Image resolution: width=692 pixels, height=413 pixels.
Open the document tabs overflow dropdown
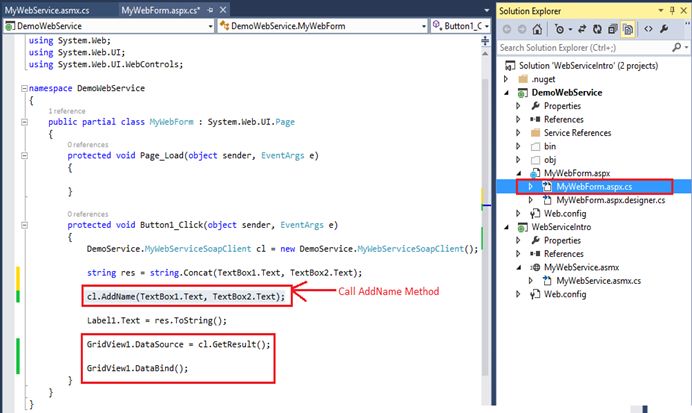[x=487, y=10]
